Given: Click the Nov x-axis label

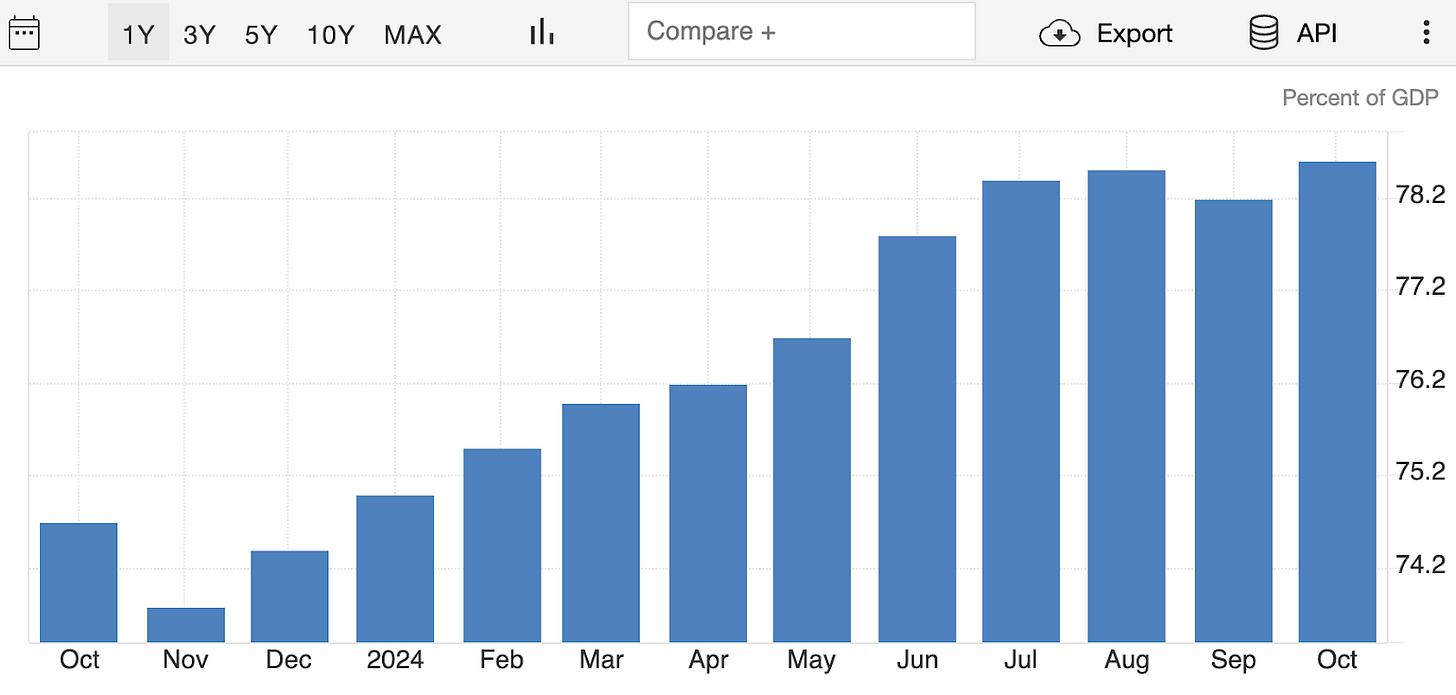Looking at the screenshot, I should 186,660.
